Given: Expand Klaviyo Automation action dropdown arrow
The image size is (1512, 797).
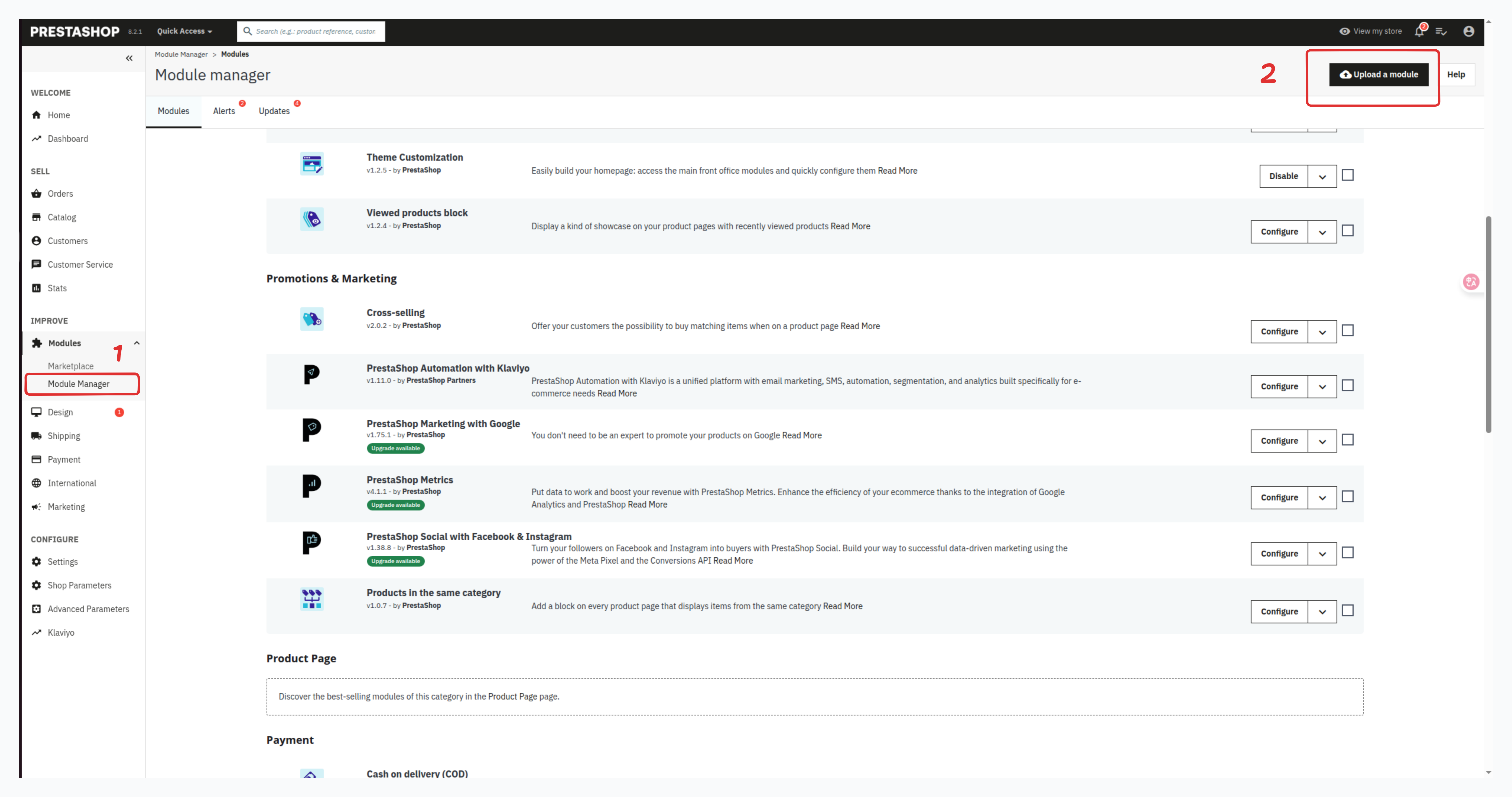Looking at the screenshot, I should (1322, 387).
